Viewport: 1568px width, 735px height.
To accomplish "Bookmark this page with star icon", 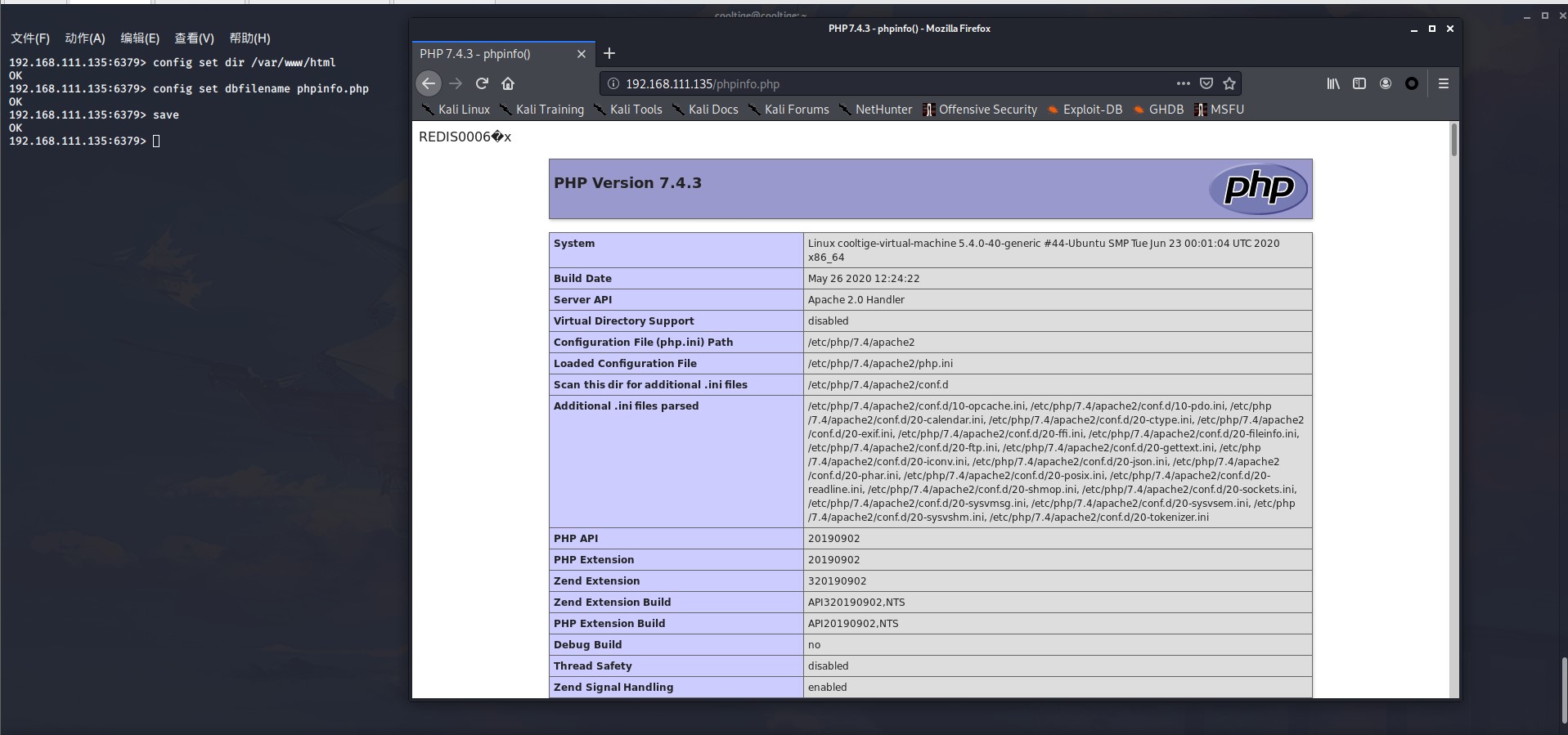I will [1229, 83].
